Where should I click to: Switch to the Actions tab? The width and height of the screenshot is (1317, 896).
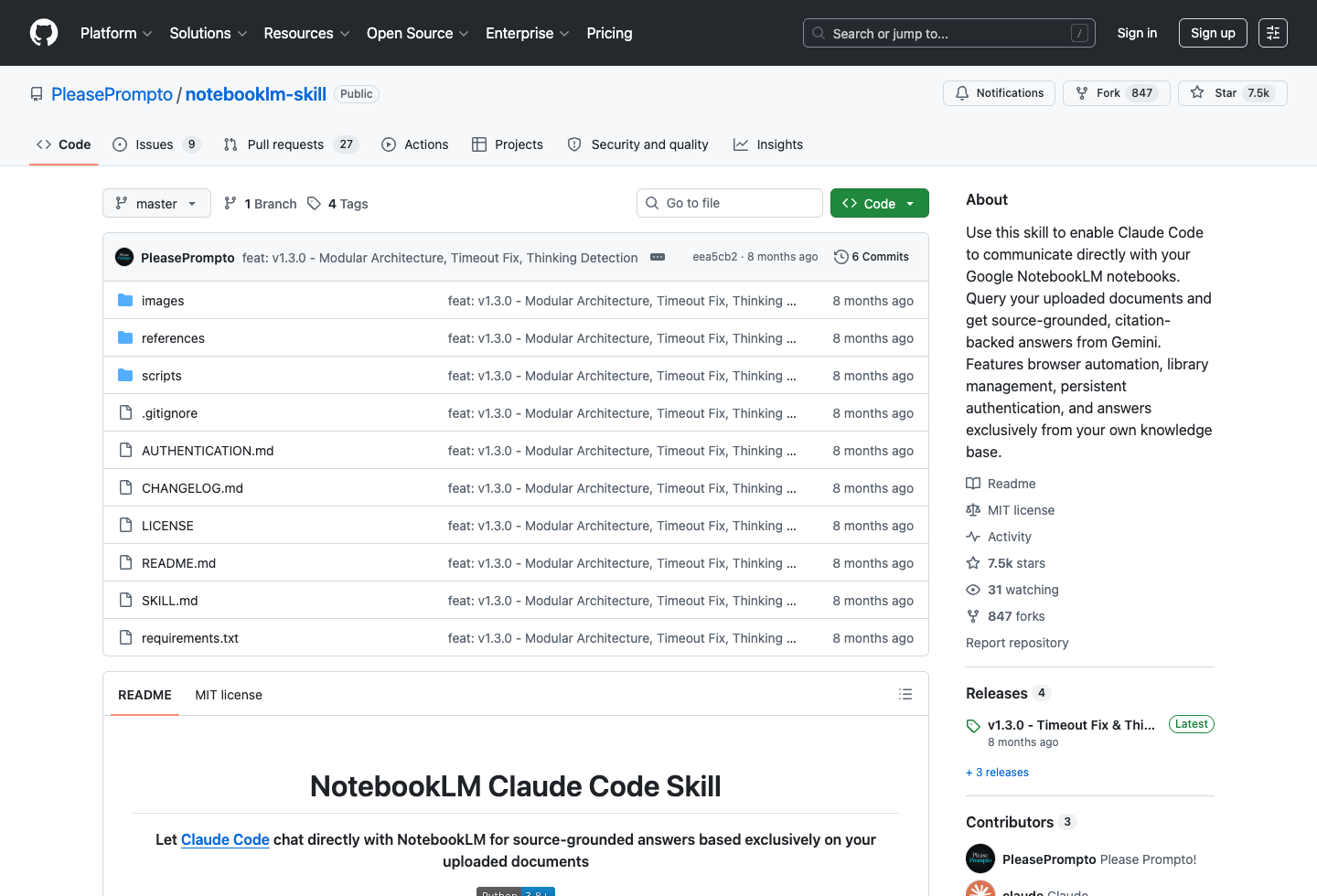click(x=415, y=144)
